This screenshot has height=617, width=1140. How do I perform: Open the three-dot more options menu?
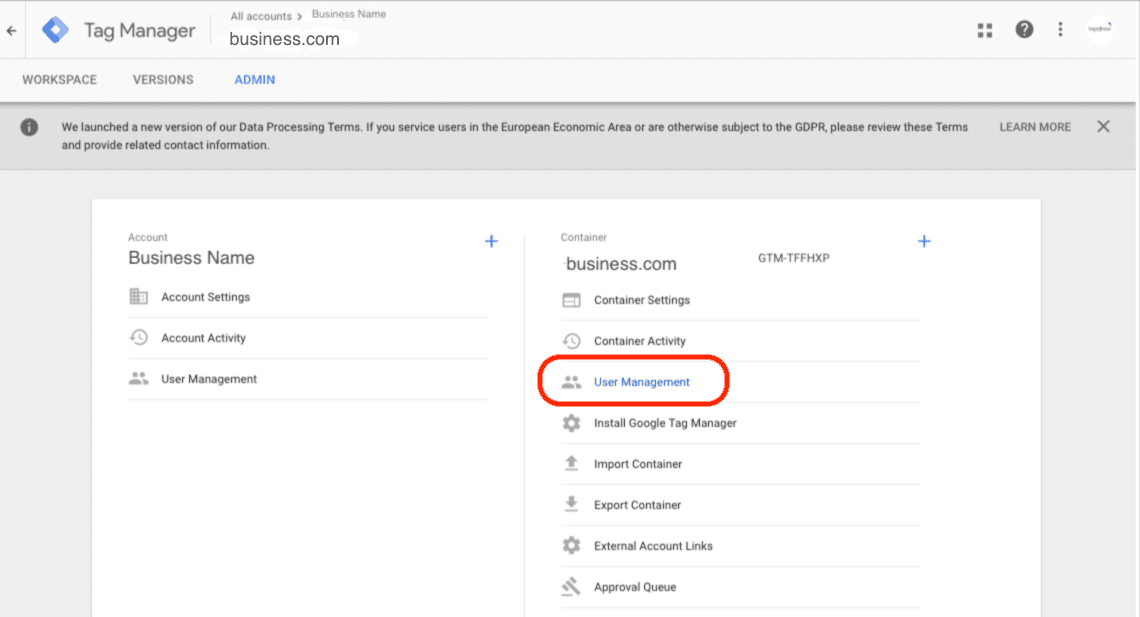(x=1060, y=29)
